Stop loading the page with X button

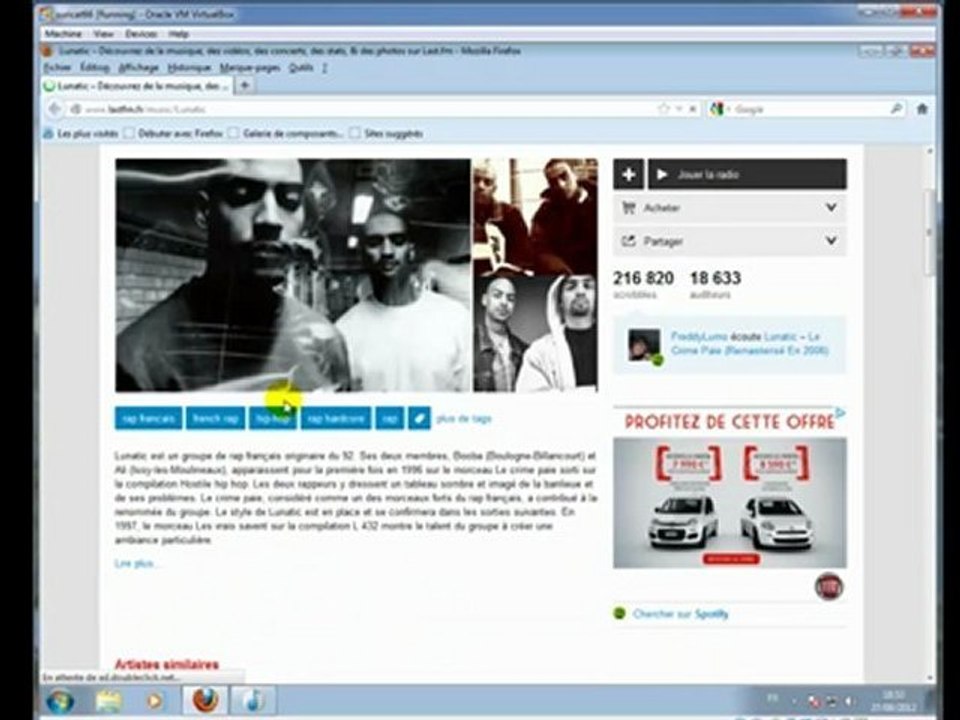pos(693,108)
